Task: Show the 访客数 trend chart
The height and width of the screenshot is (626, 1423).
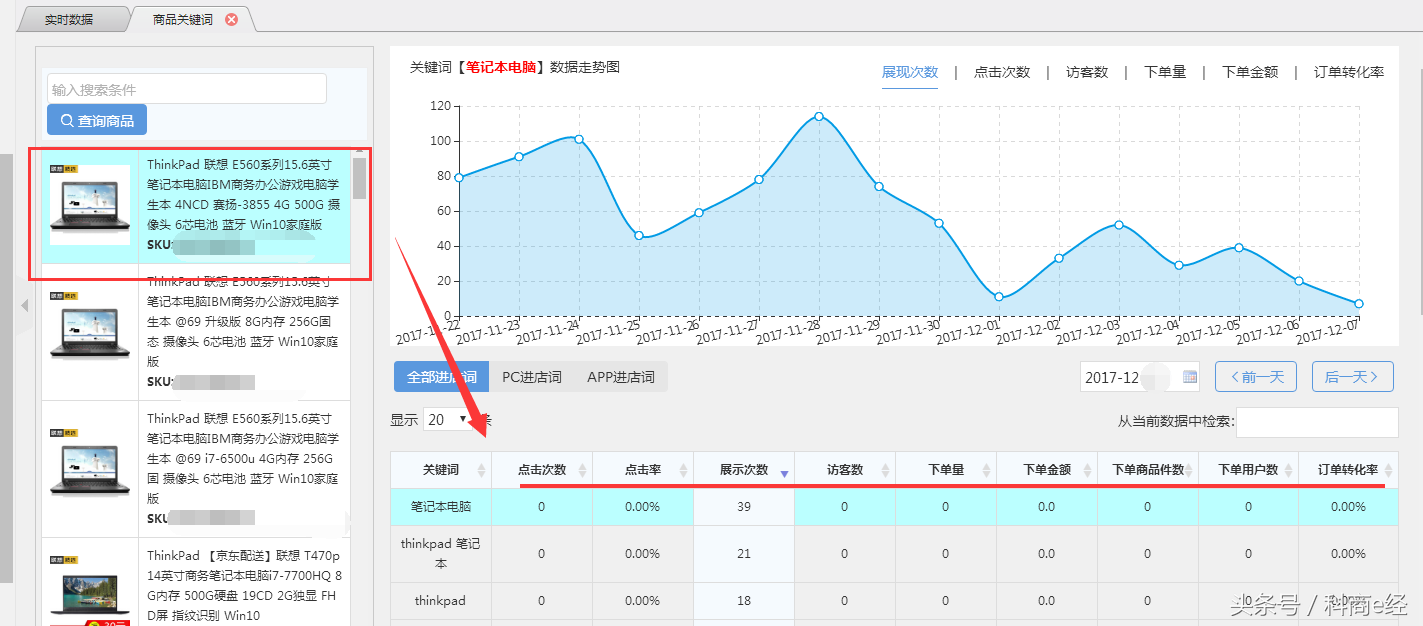Action: pos(1087,72)
